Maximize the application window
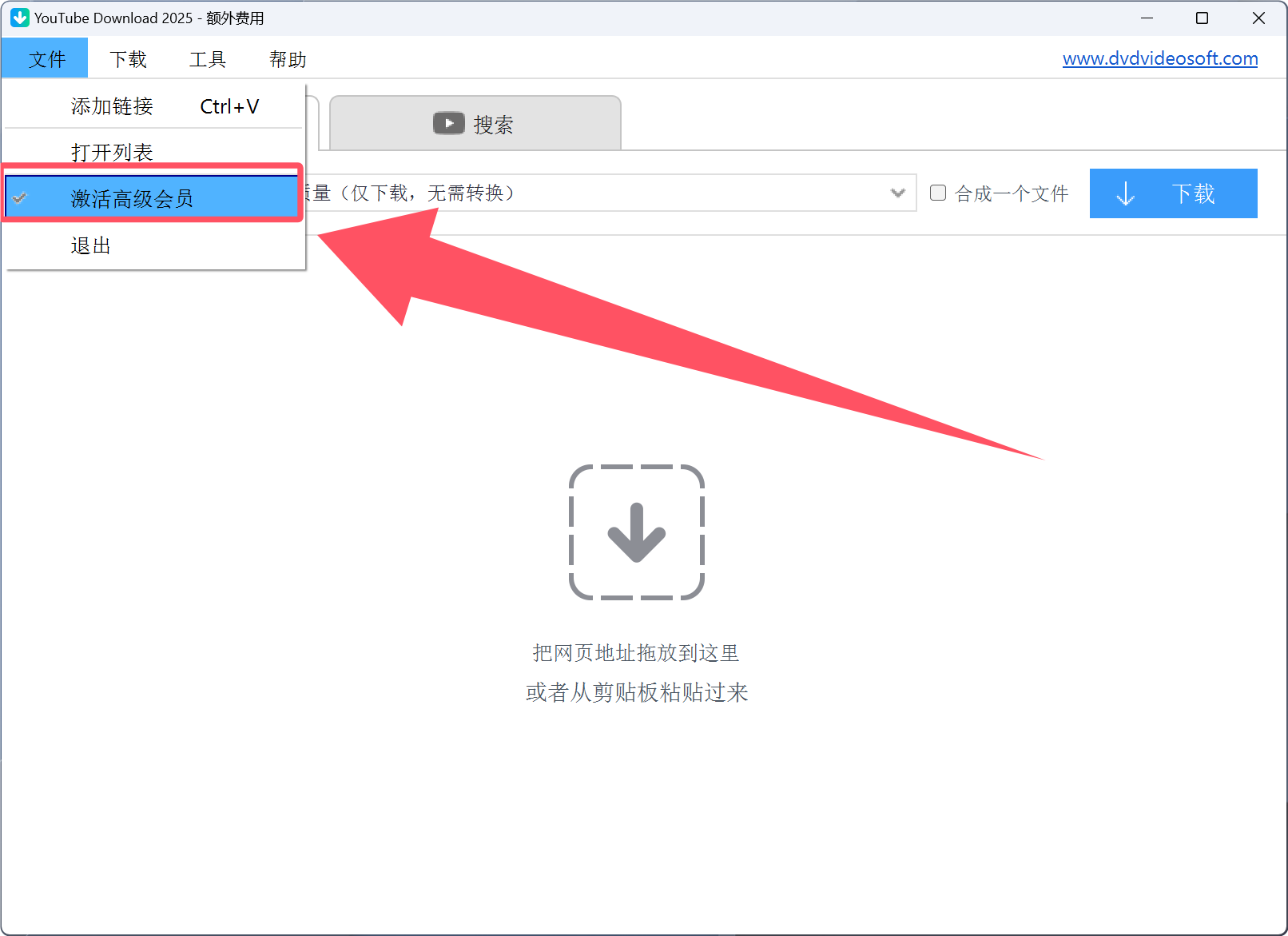 [x=1202, y=18]
